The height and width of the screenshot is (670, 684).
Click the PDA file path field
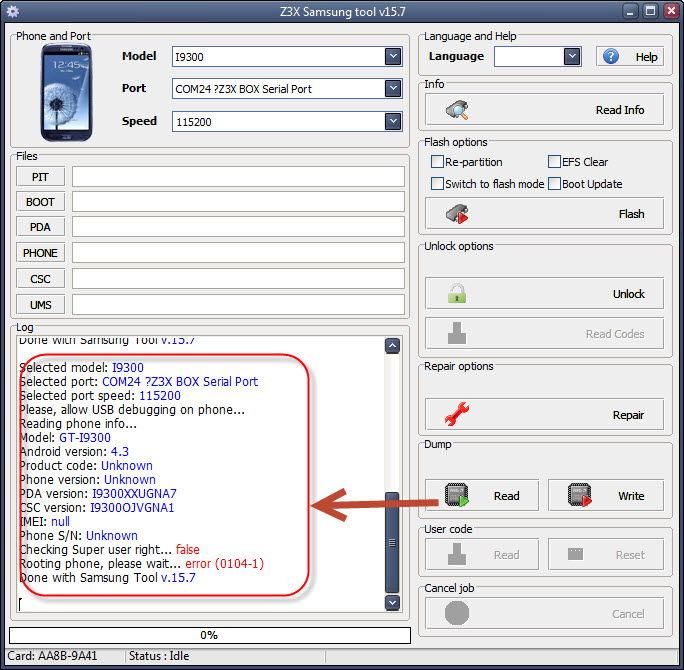click(x=238, y=227)
